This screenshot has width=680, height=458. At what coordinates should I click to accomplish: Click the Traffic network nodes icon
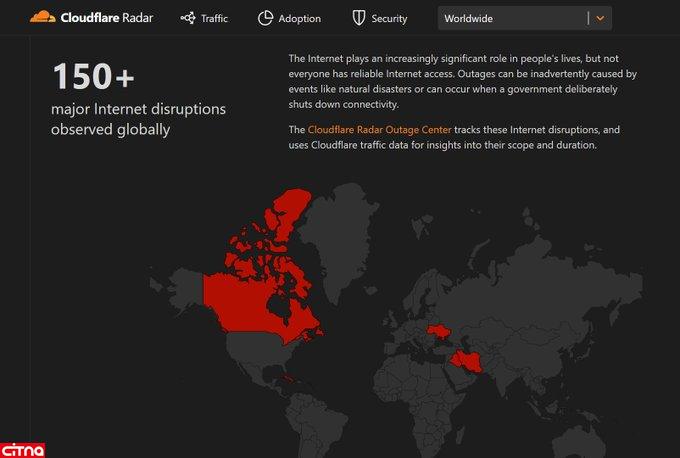pos(188,18)
